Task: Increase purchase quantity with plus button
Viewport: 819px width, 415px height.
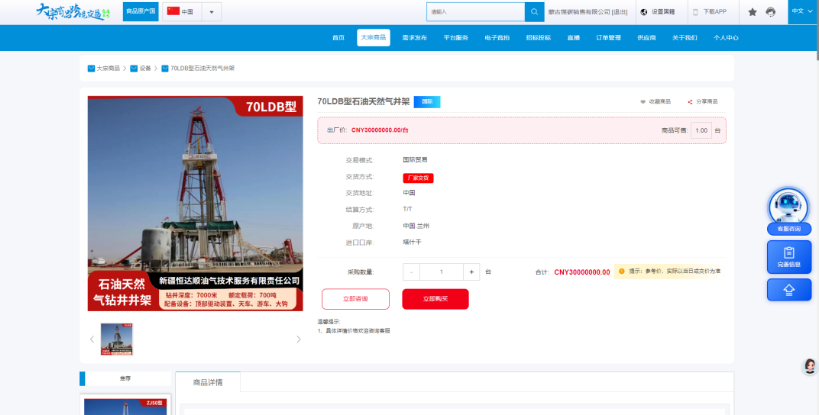Action: coord(471,272)
